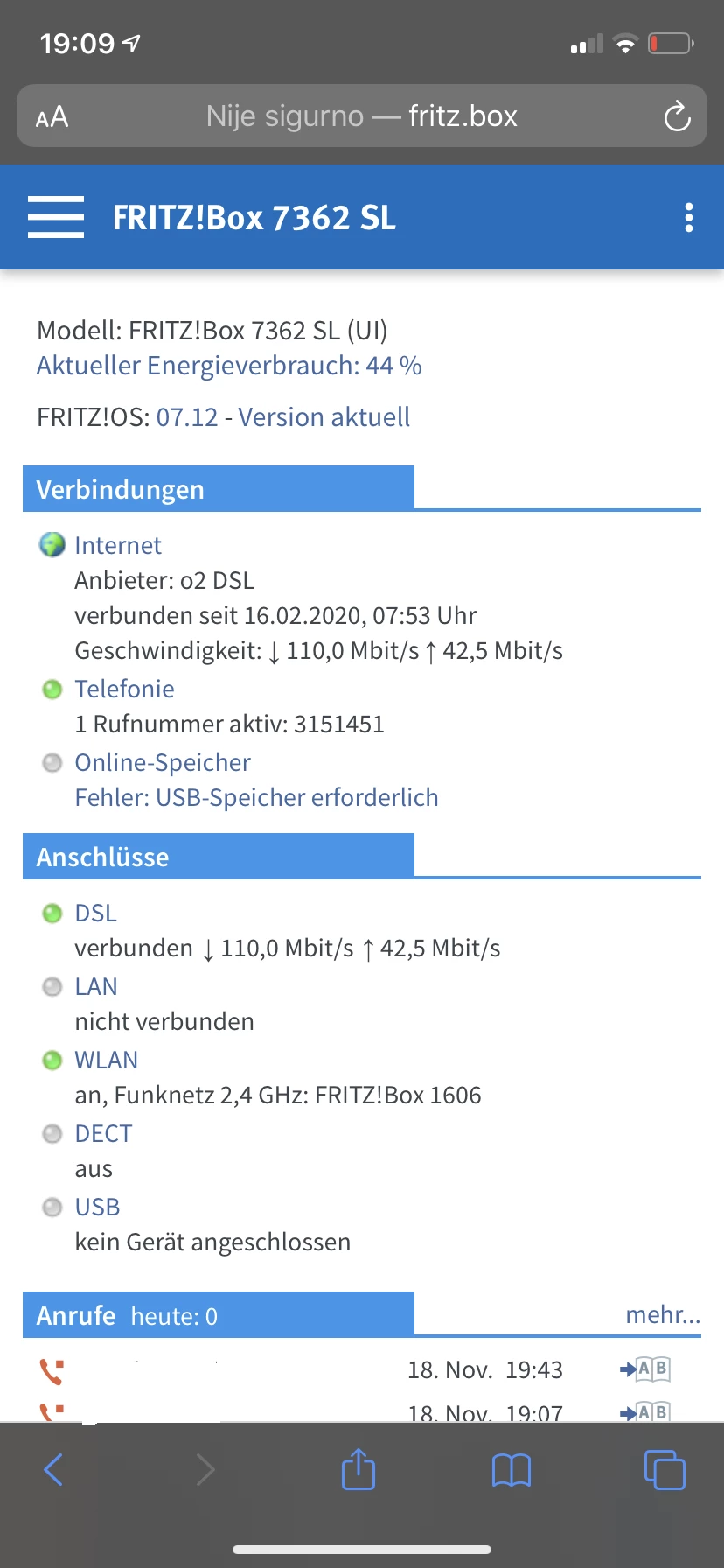
Task: Click 'Aktueller Energieverbrauch: 44 %' link
Action: pos(229,366)
